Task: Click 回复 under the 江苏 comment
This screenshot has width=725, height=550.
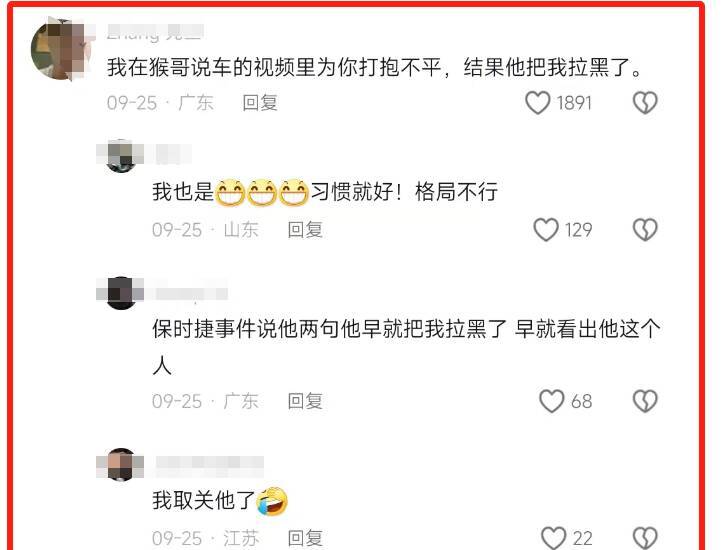Action: 305,538
